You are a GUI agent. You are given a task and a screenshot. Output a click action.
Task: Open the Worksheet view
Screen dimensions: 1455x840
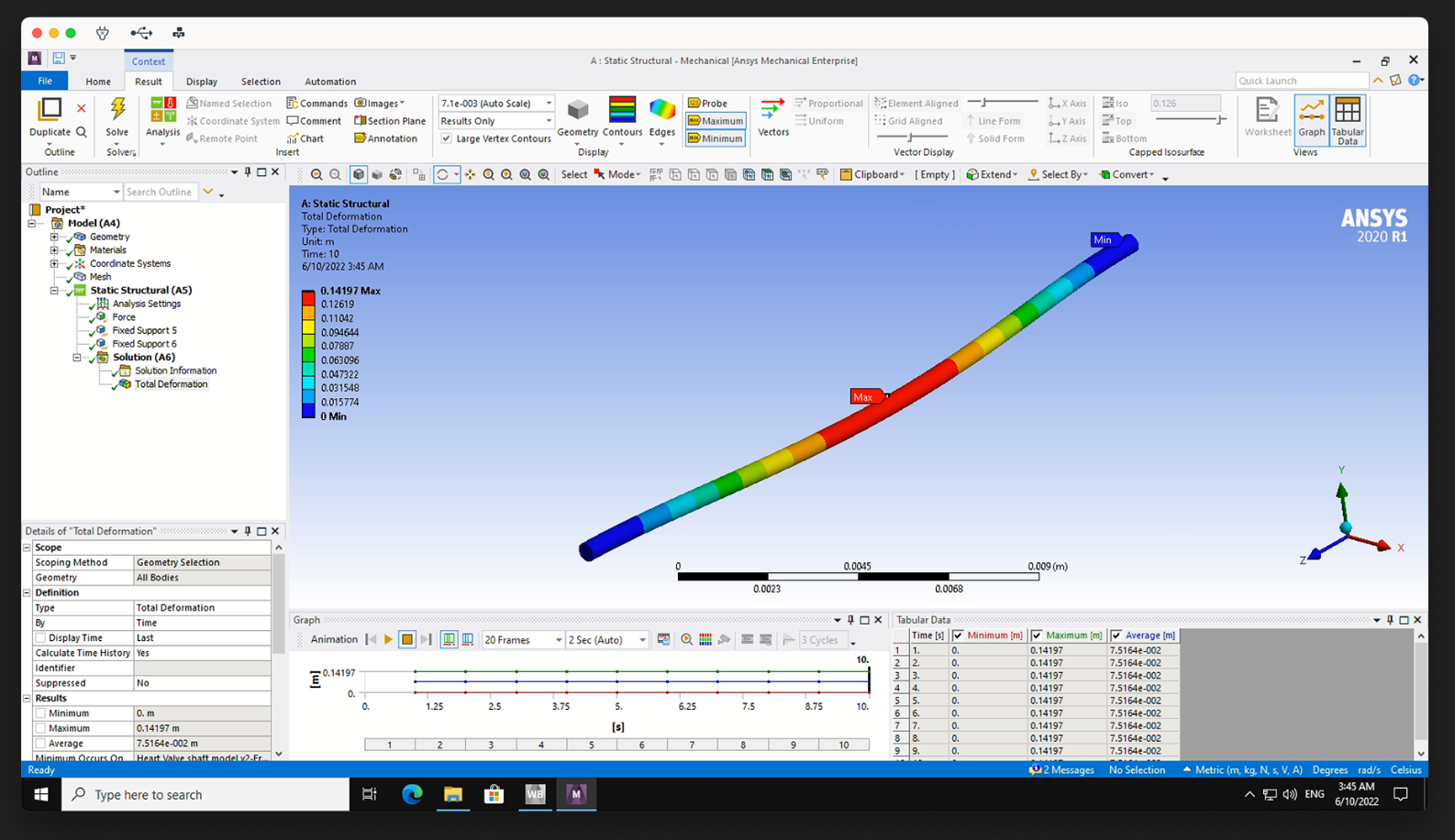pos(1267,118)
